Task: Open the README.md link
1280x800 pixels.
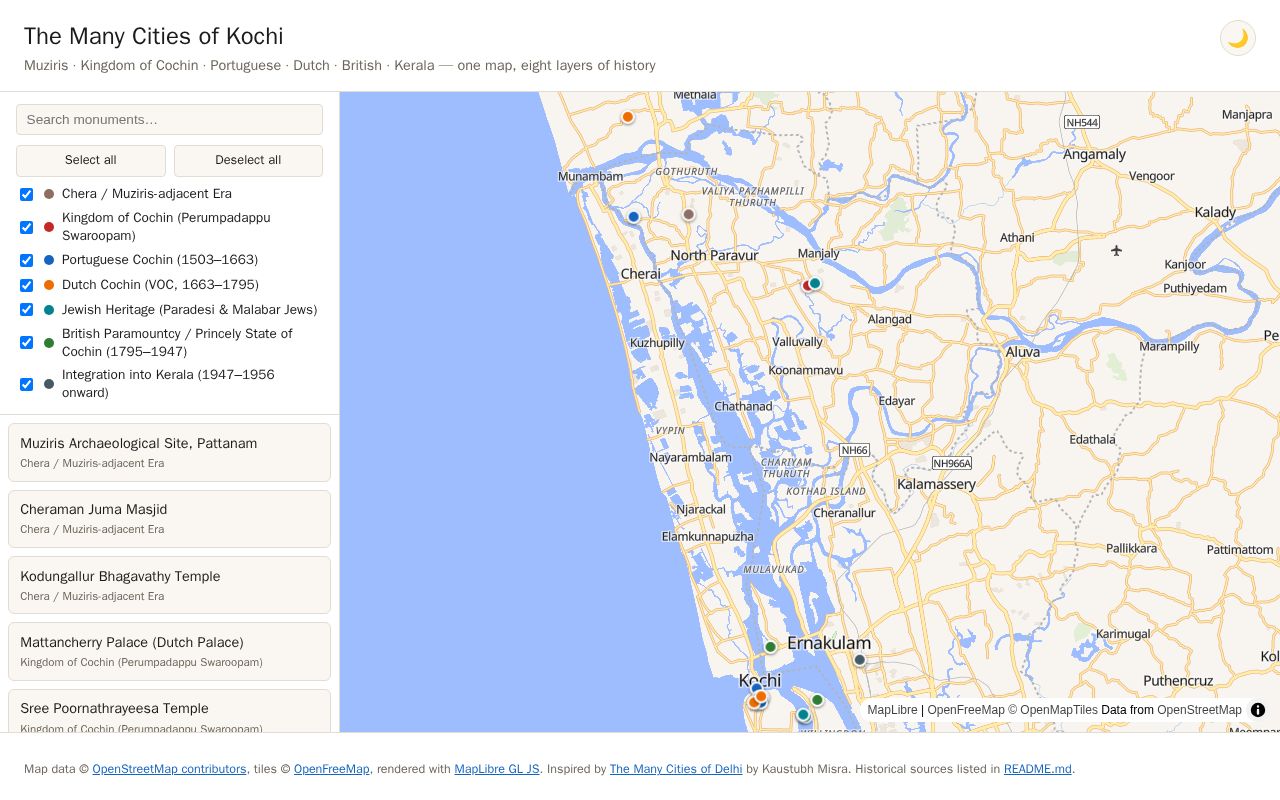Action: pos(1037,769)
